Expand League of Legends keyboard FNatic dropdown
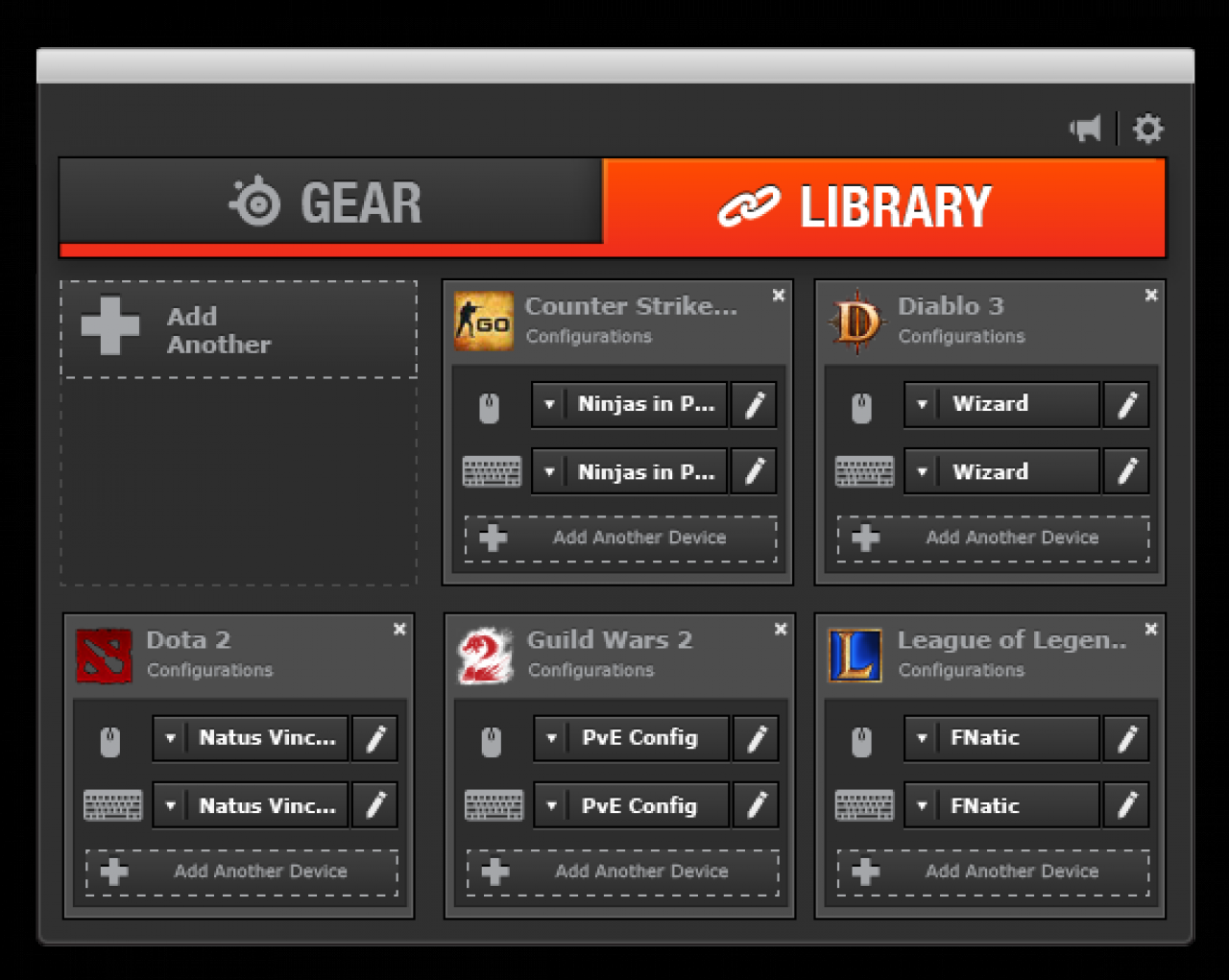 922,805
